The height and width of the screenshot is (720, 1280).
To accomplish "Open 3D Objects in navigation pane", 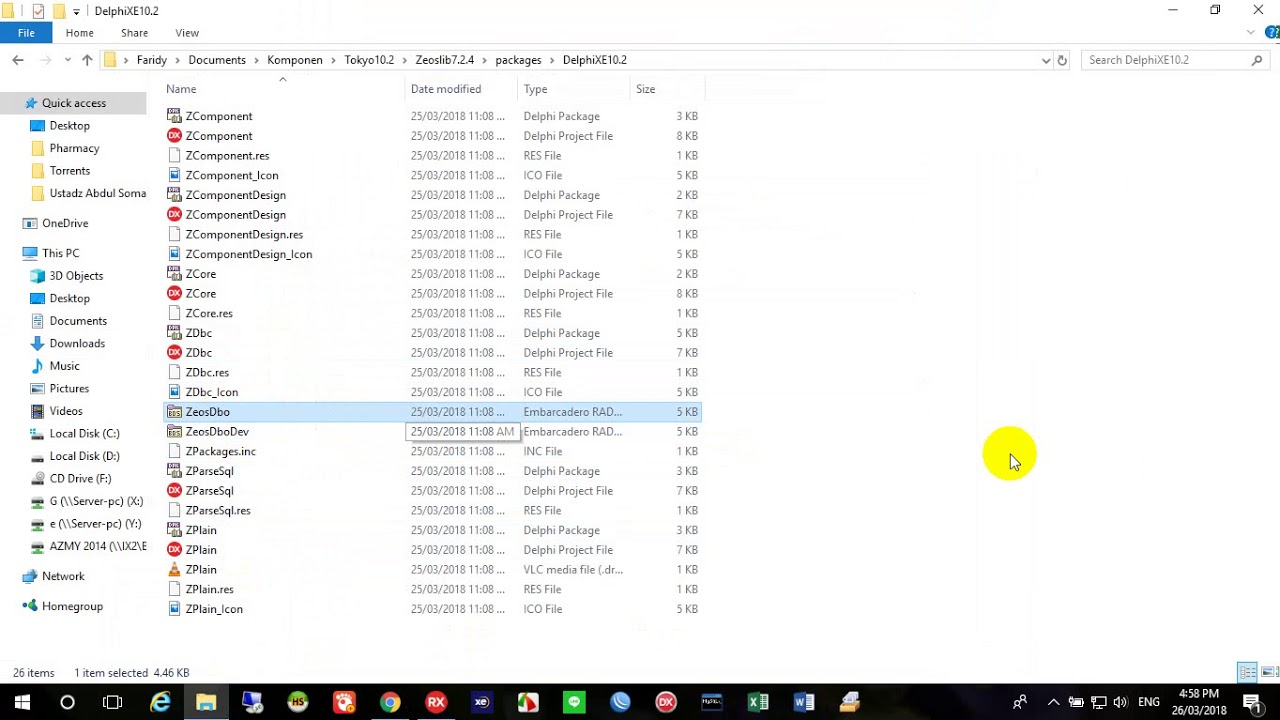I will [x=76, y=276].
